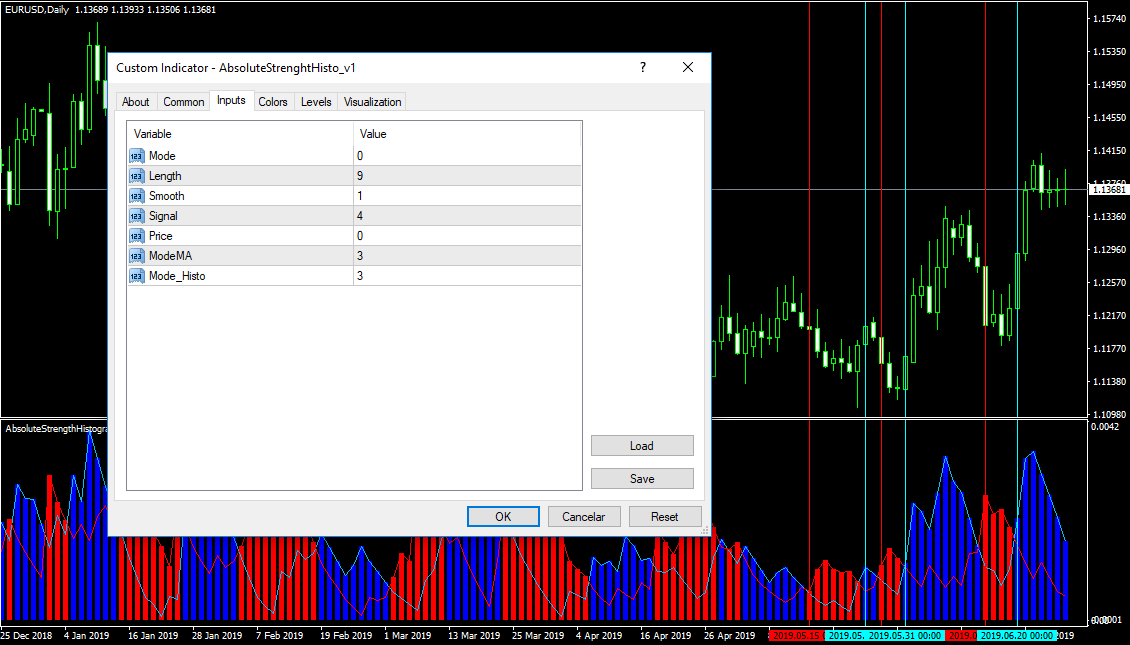This screenshot has height=645, width=1130.
Task: Click the red 2019.05.15 date marker
Action: [x=796, y=636]
